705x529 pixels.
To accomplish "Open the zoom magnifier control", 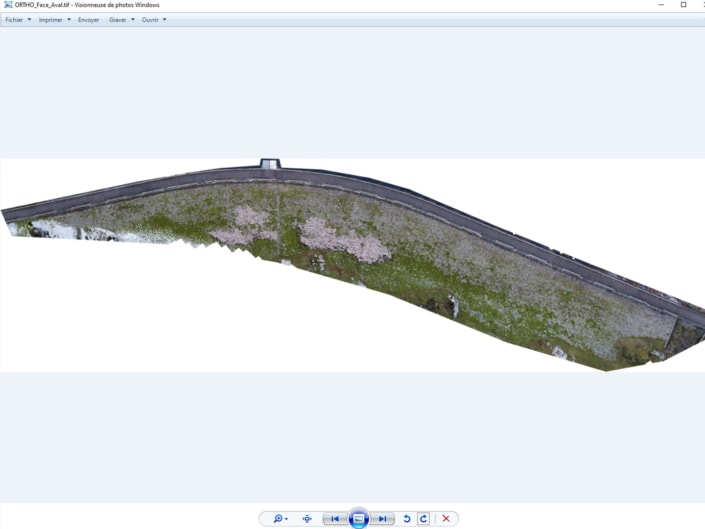I will point(278,519).
